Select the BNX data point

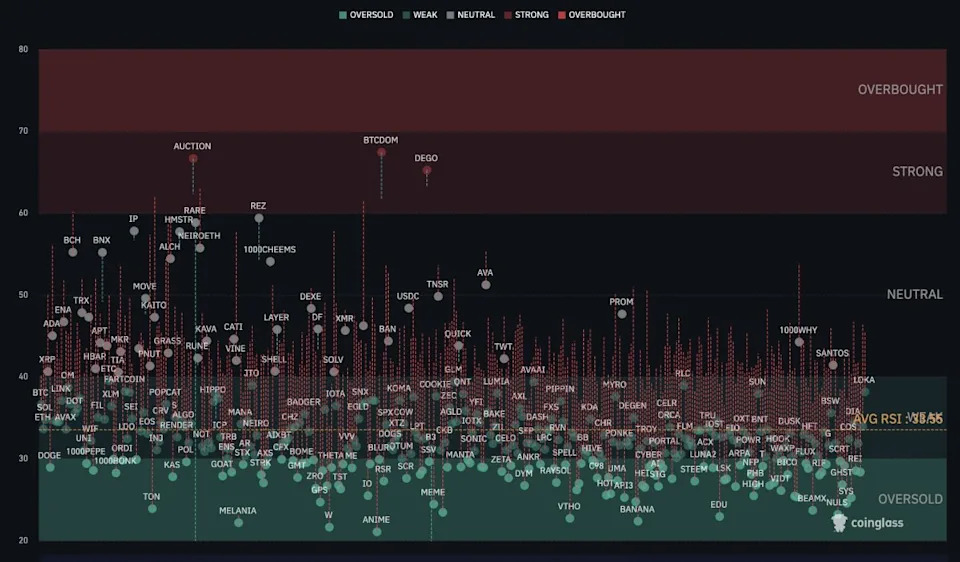point(102,252)
